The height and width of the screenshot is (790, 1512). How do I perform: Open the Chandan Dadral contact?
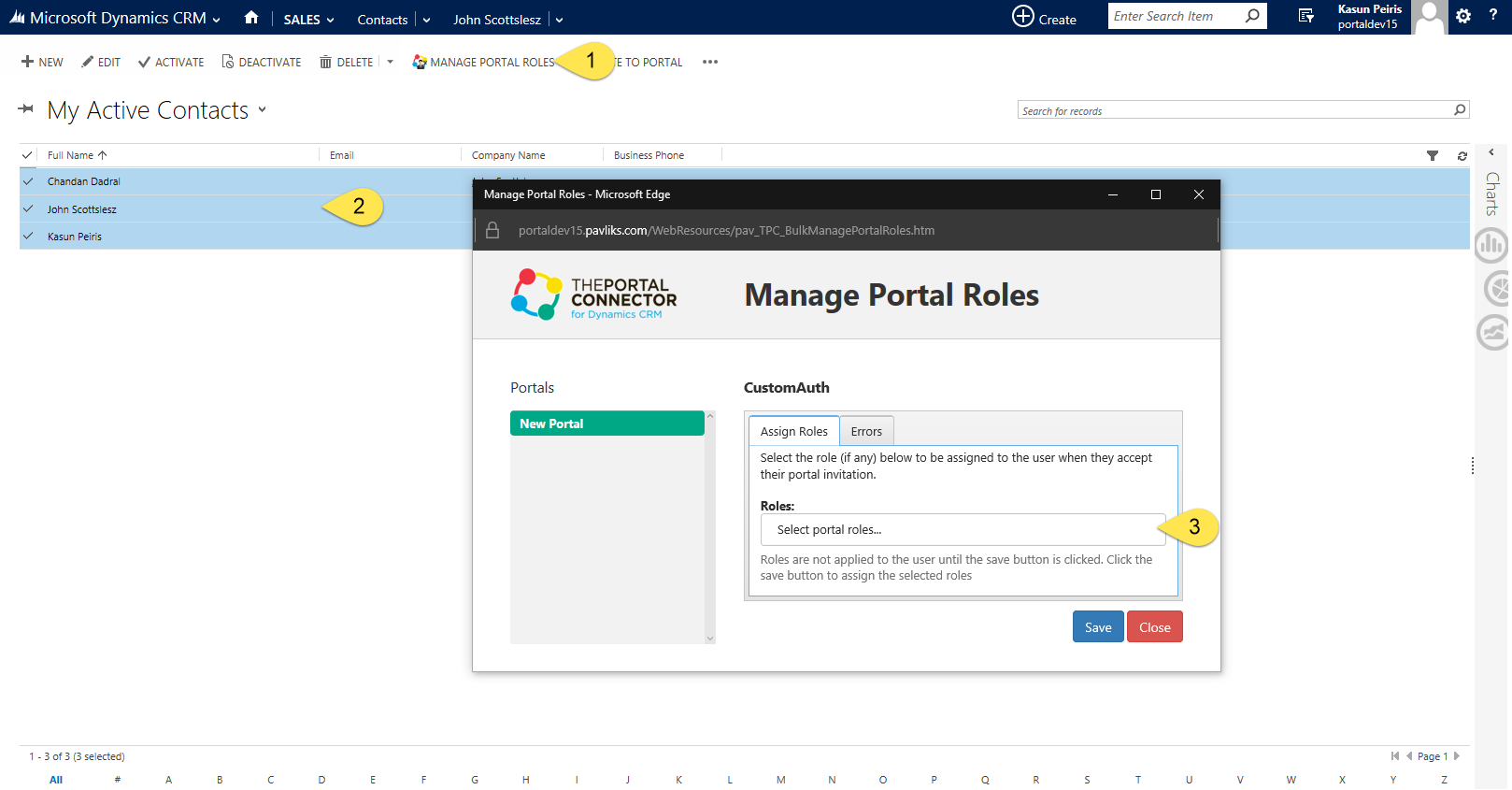point(84,181)
